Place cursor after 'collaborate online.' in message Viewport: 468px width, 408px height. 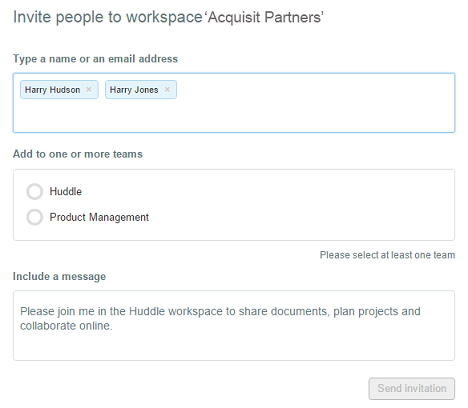click(113, 326)
